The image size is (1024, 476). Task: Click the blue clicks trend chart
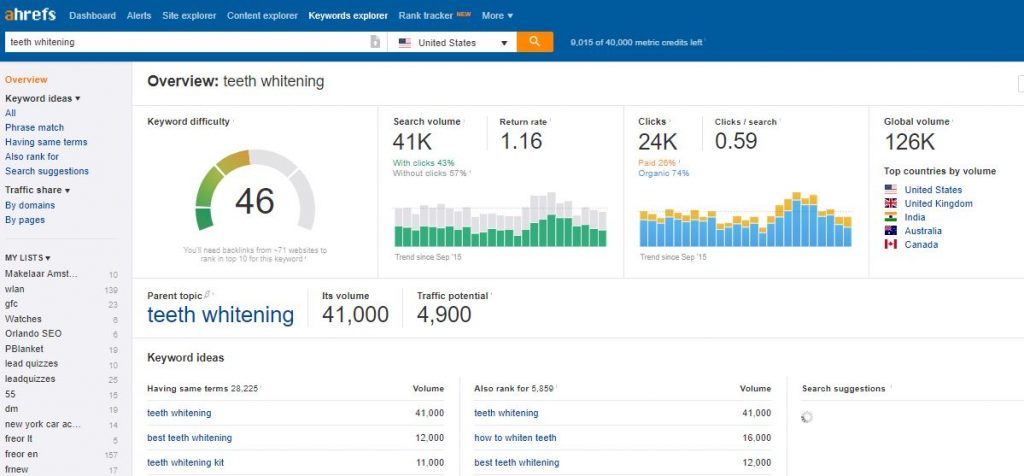pyautogui.click(x=746, y=219)
